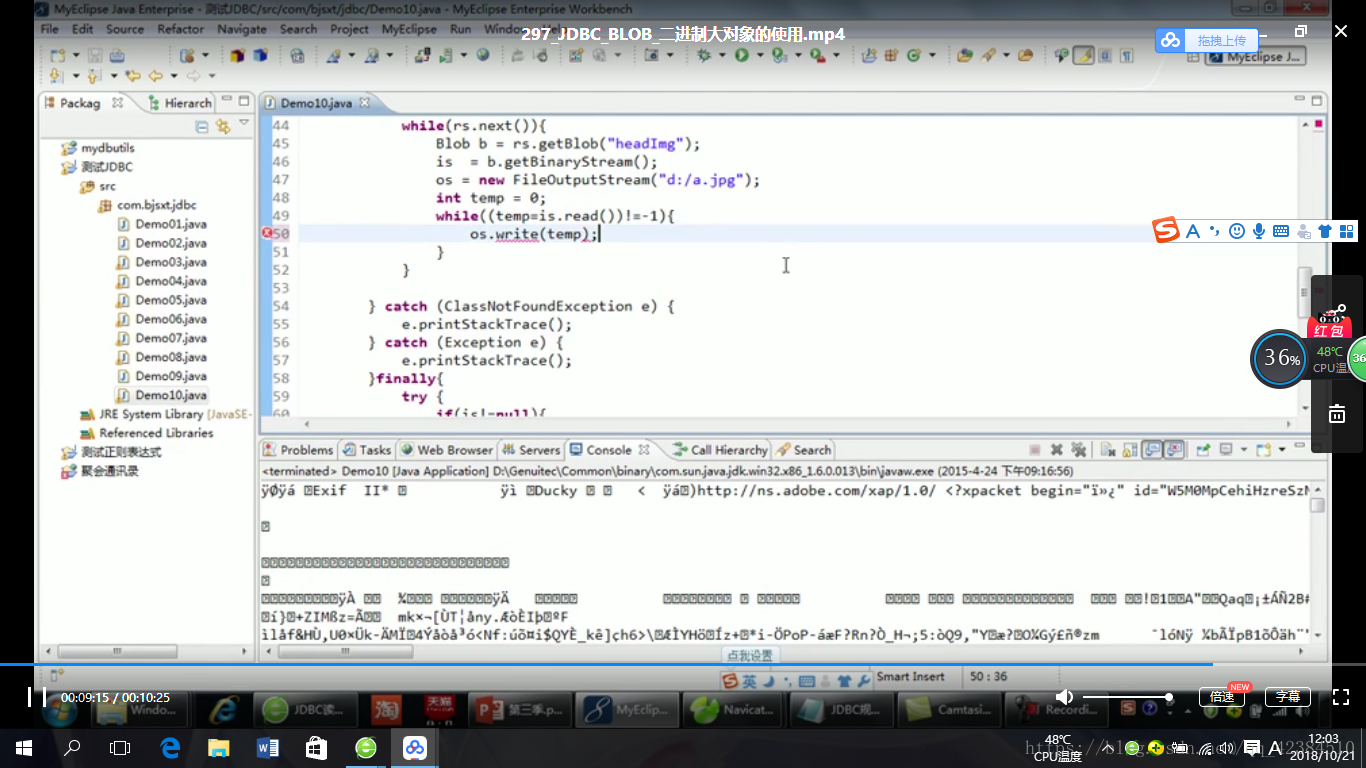Open the Display Selected Console dropdown arrow

[x=1244, y=450]
